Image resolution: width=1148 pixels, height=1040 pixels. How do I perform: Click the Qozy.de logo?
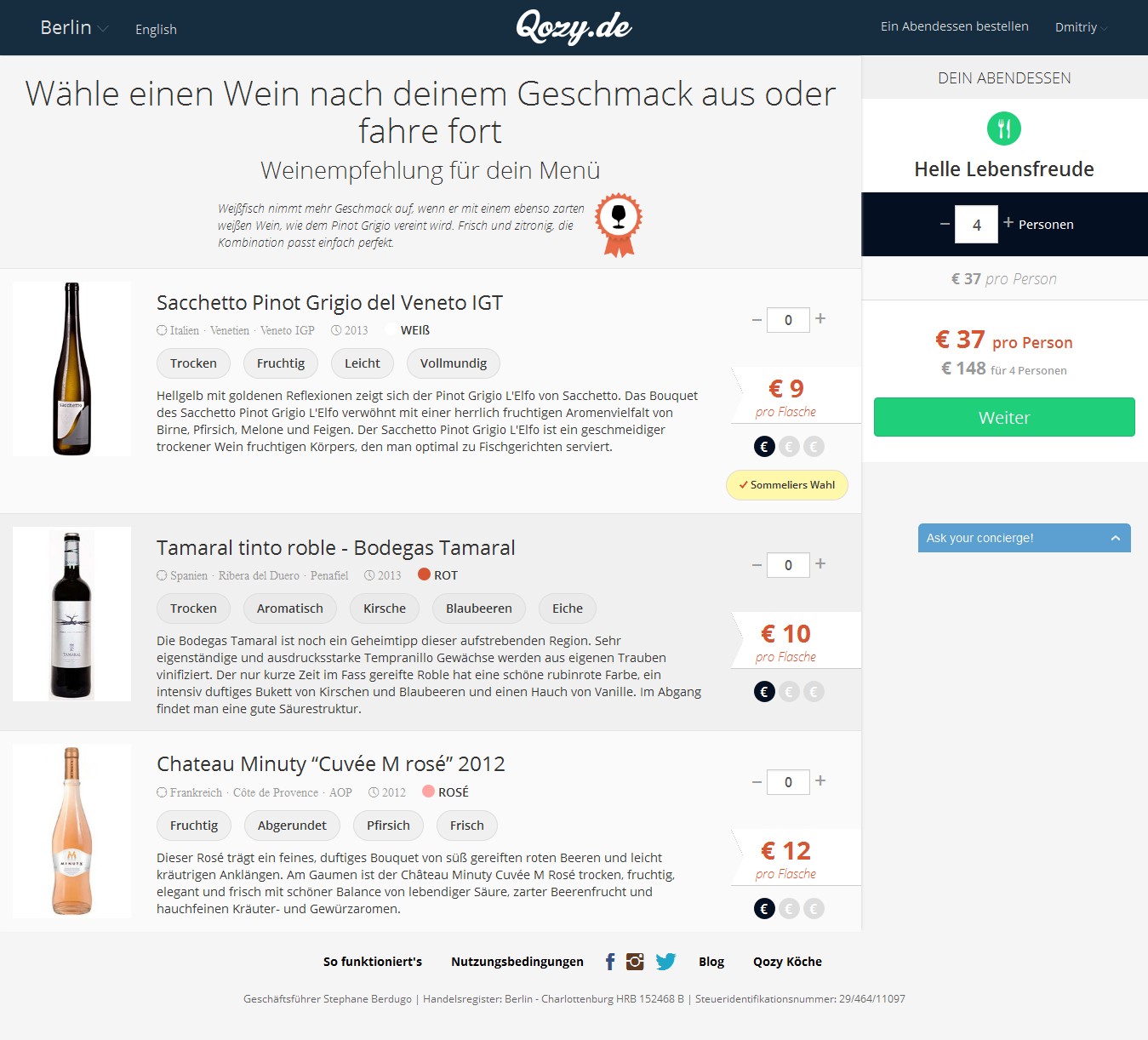tap(574, 27)
